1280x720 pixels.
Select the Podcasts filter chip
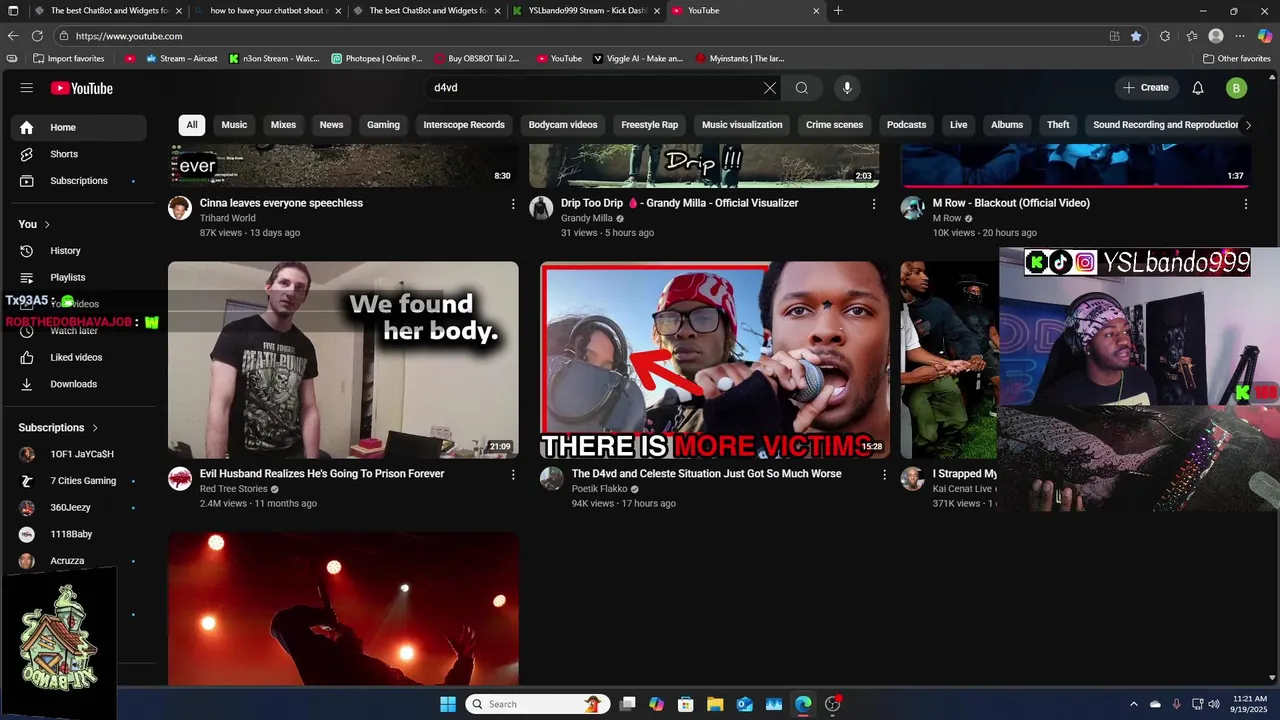(906, 125)
